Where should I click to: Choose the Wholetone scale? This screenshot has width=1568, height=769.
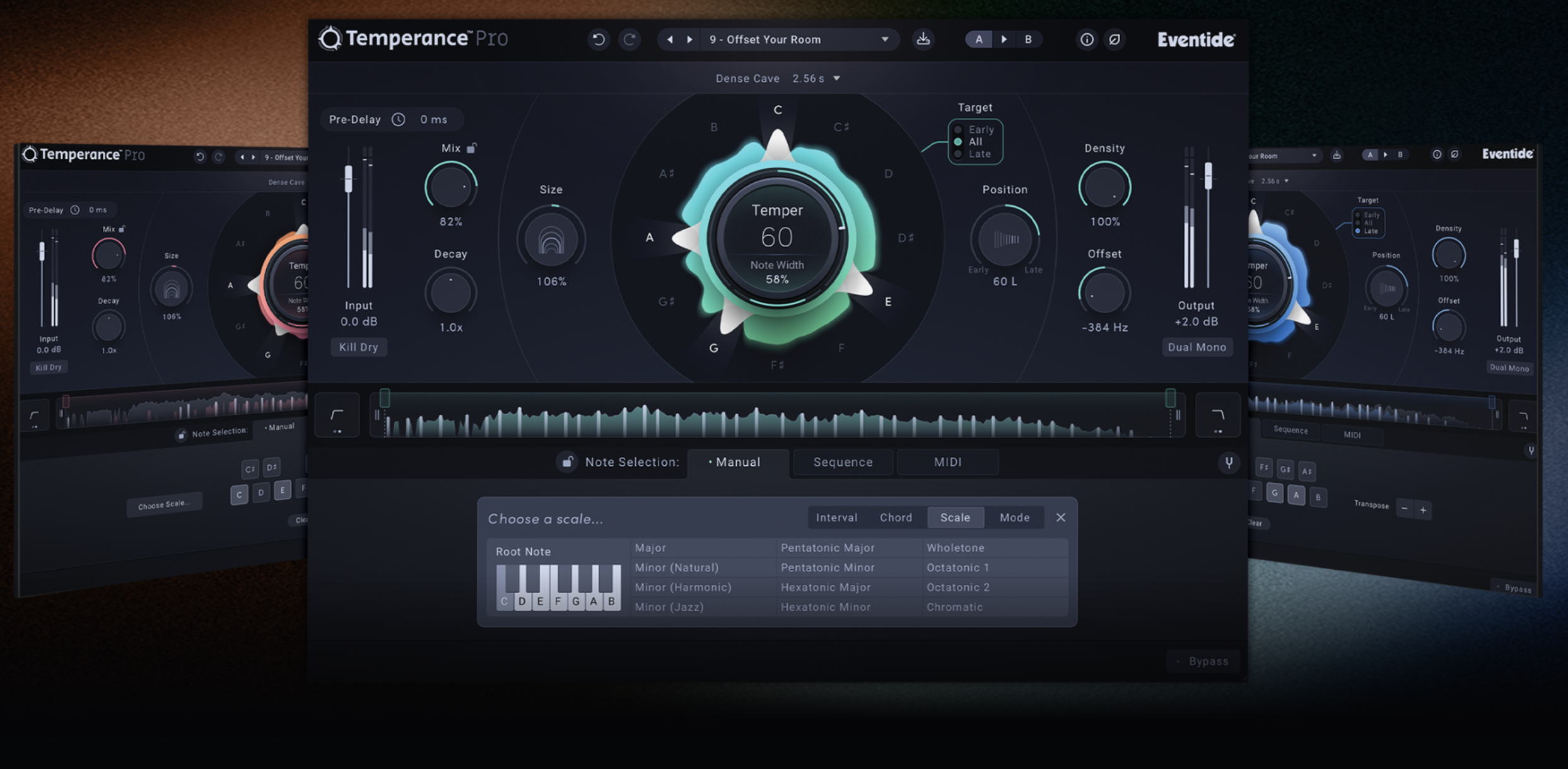tap(995, 548)
